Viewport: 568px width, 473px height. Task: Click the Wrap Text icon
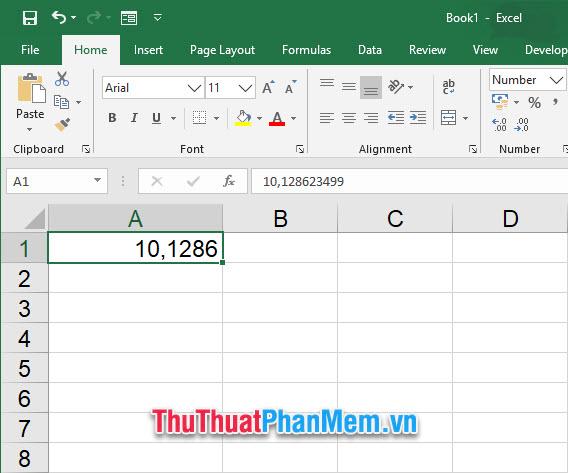448,87
